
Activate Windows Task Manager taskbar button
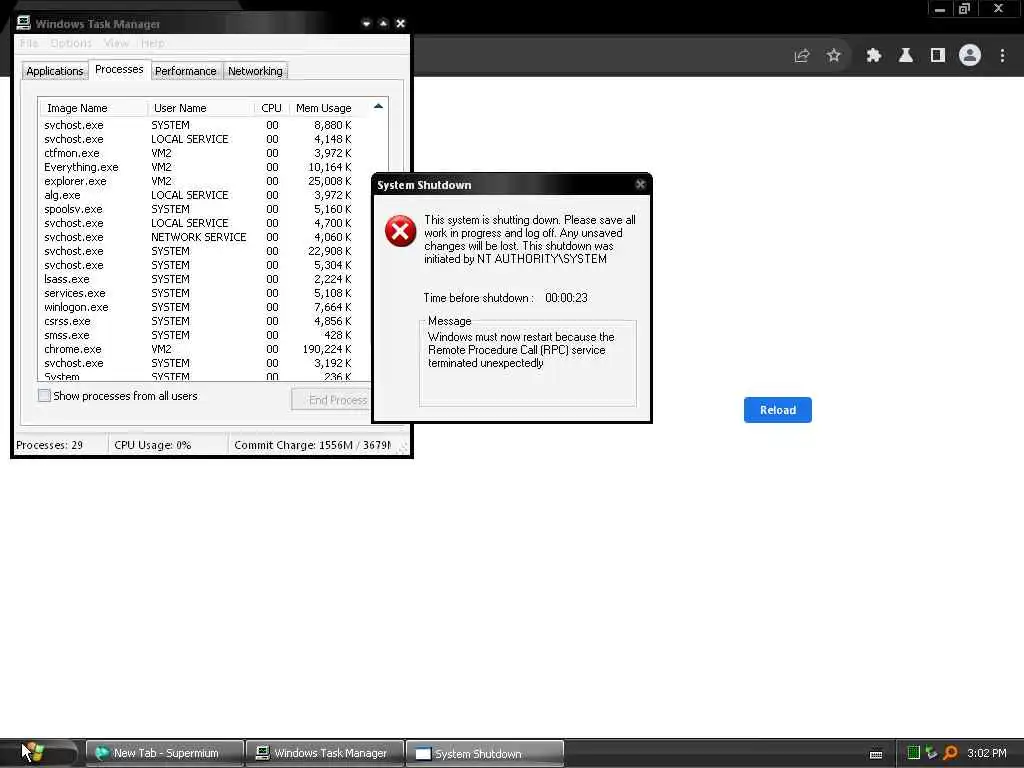click(x=325, y=753)
